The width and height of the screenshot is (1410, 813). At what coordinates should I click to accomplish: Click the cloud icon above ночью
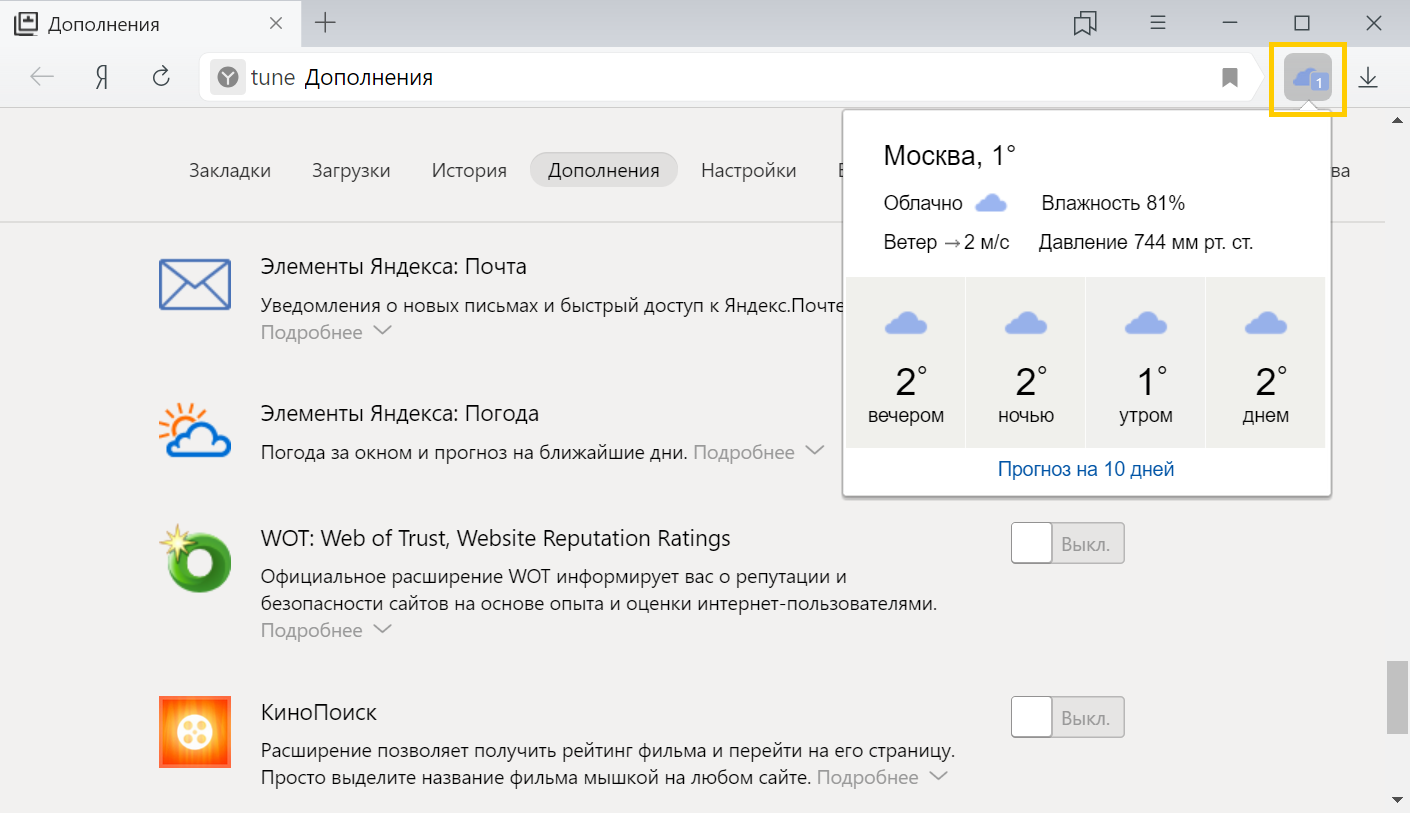coord(1026,323)
